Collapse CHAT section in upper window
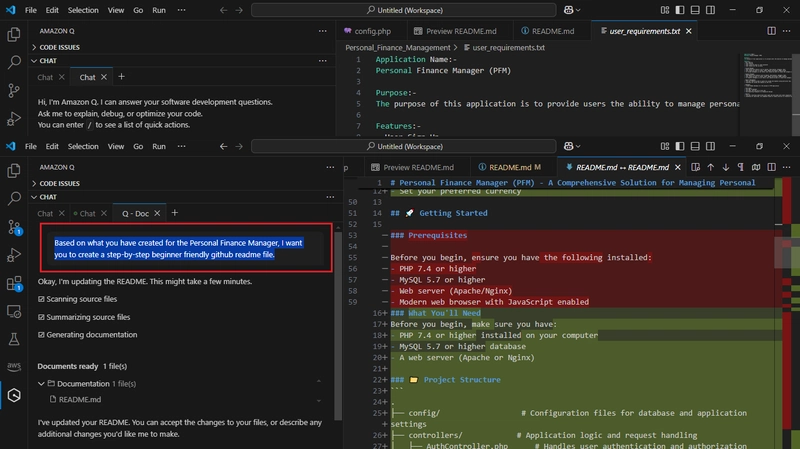The image size is (800, 449). (44, 61)
